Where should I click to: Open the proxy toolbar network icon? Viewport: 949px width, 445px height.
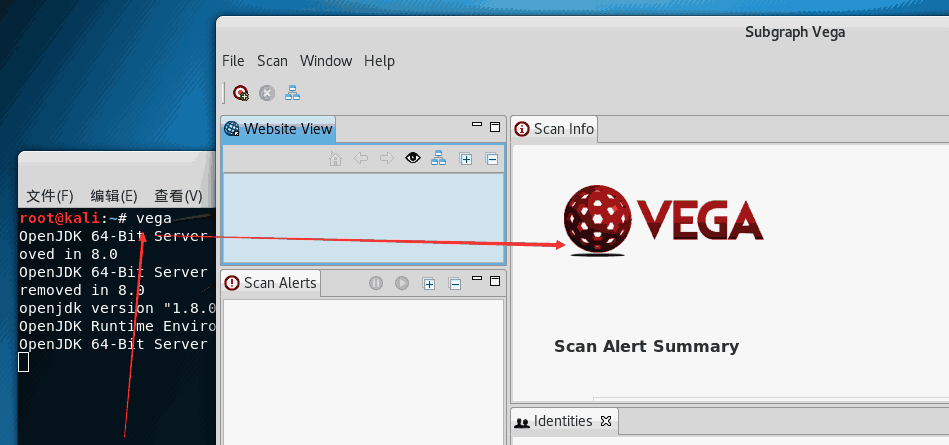click(x=292, y=93)
